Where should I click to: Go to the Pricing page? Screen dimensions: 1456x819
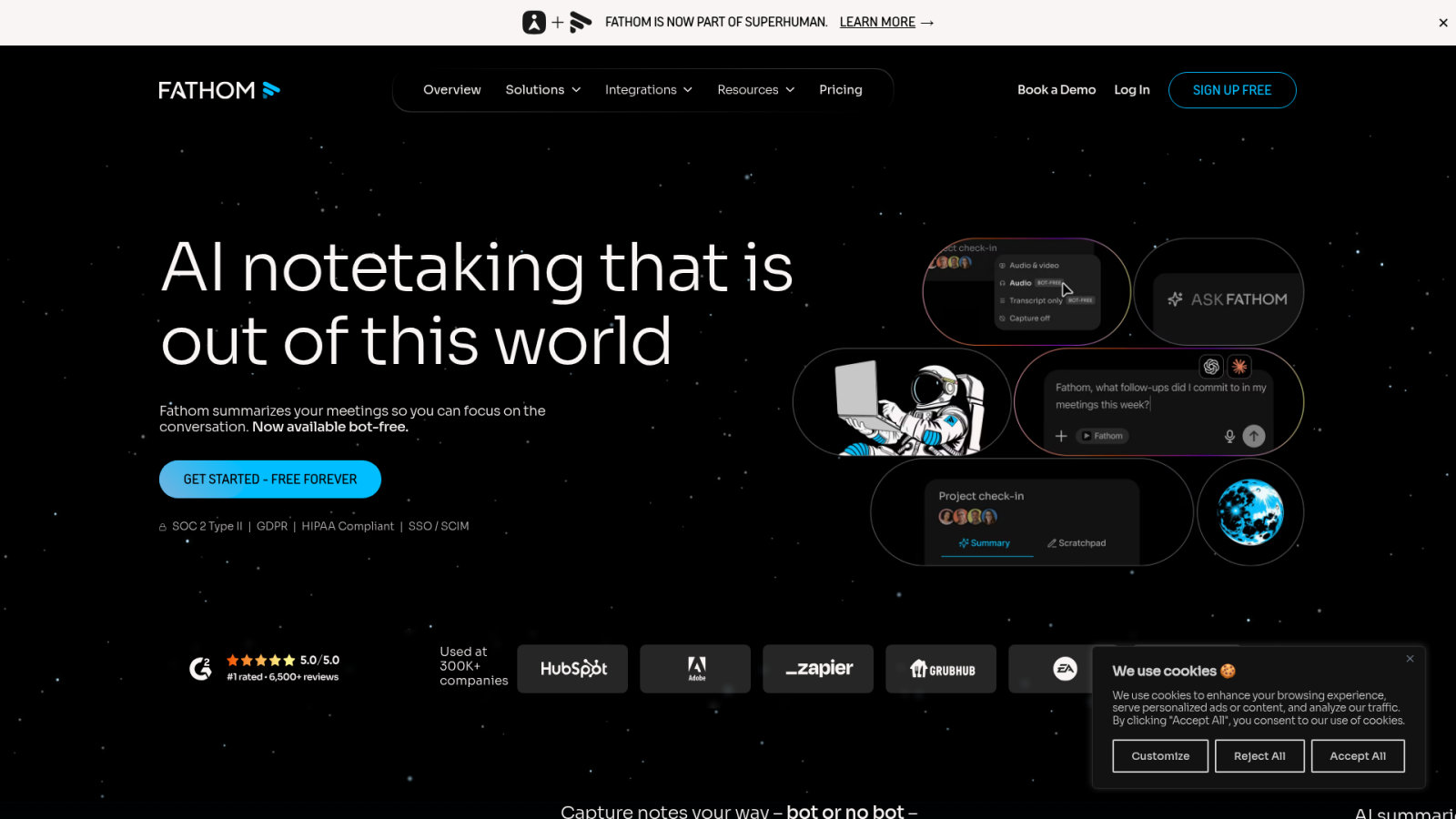click(x=841, y=89)
